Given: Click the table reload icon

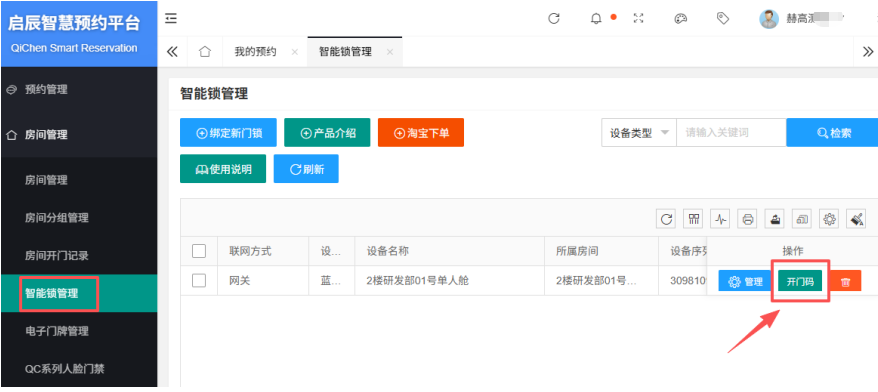Looking at the screenshot, I should [666, 219].
